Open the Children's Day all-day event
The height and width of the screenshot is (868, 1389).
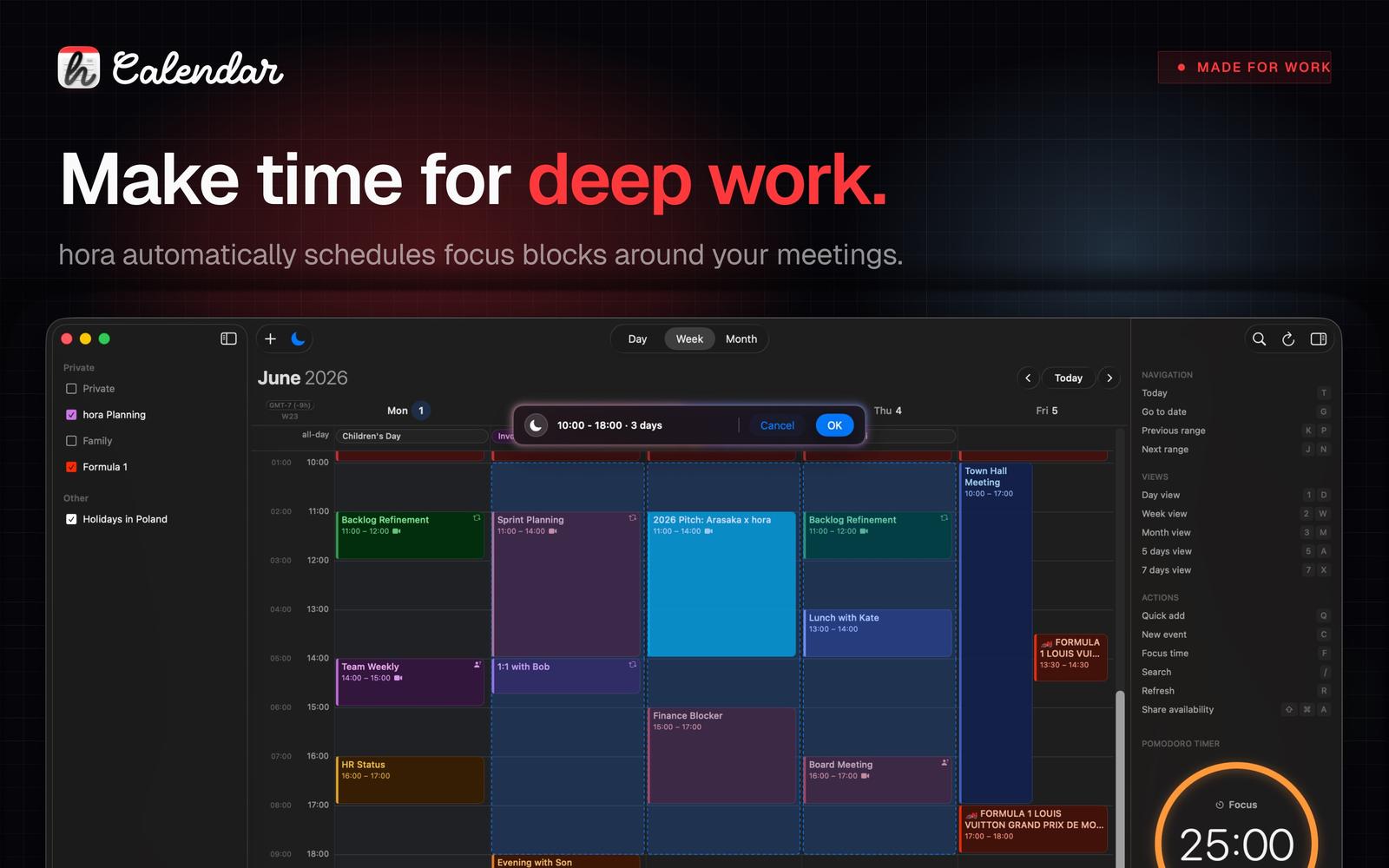[411, 436]
